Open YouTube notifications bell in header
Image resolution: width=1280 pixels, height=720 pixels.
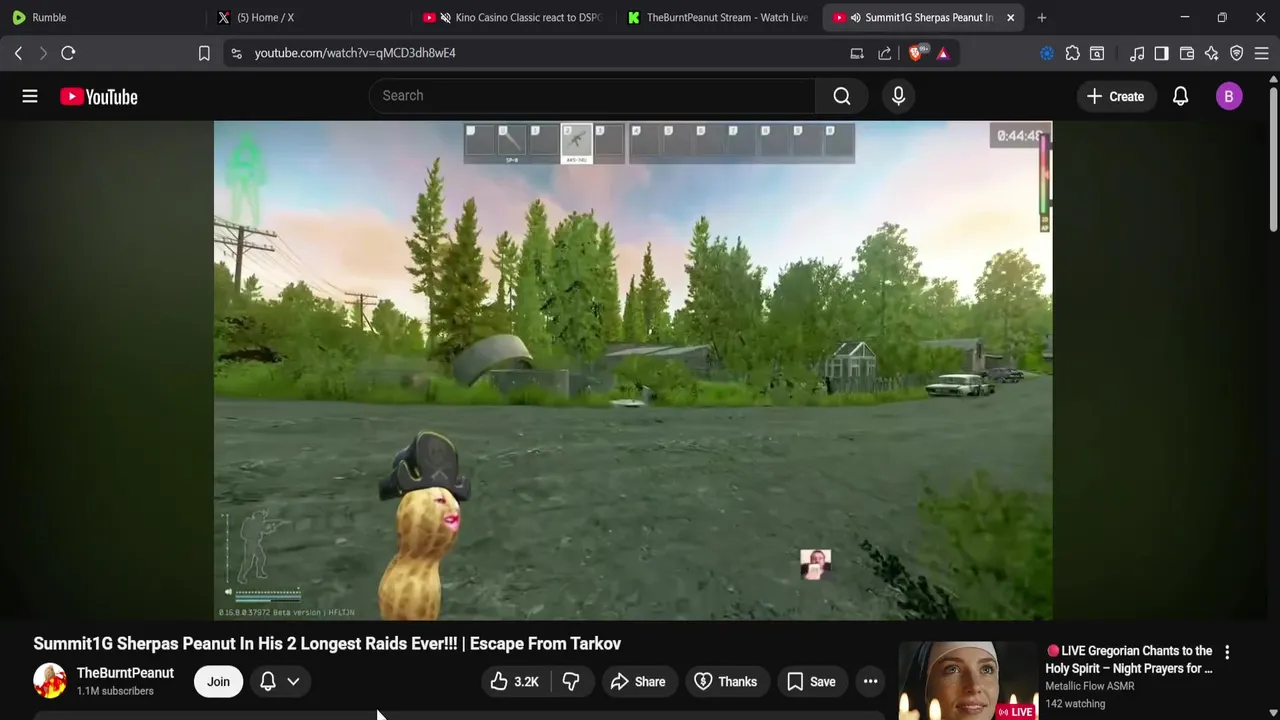point(1180,96)
